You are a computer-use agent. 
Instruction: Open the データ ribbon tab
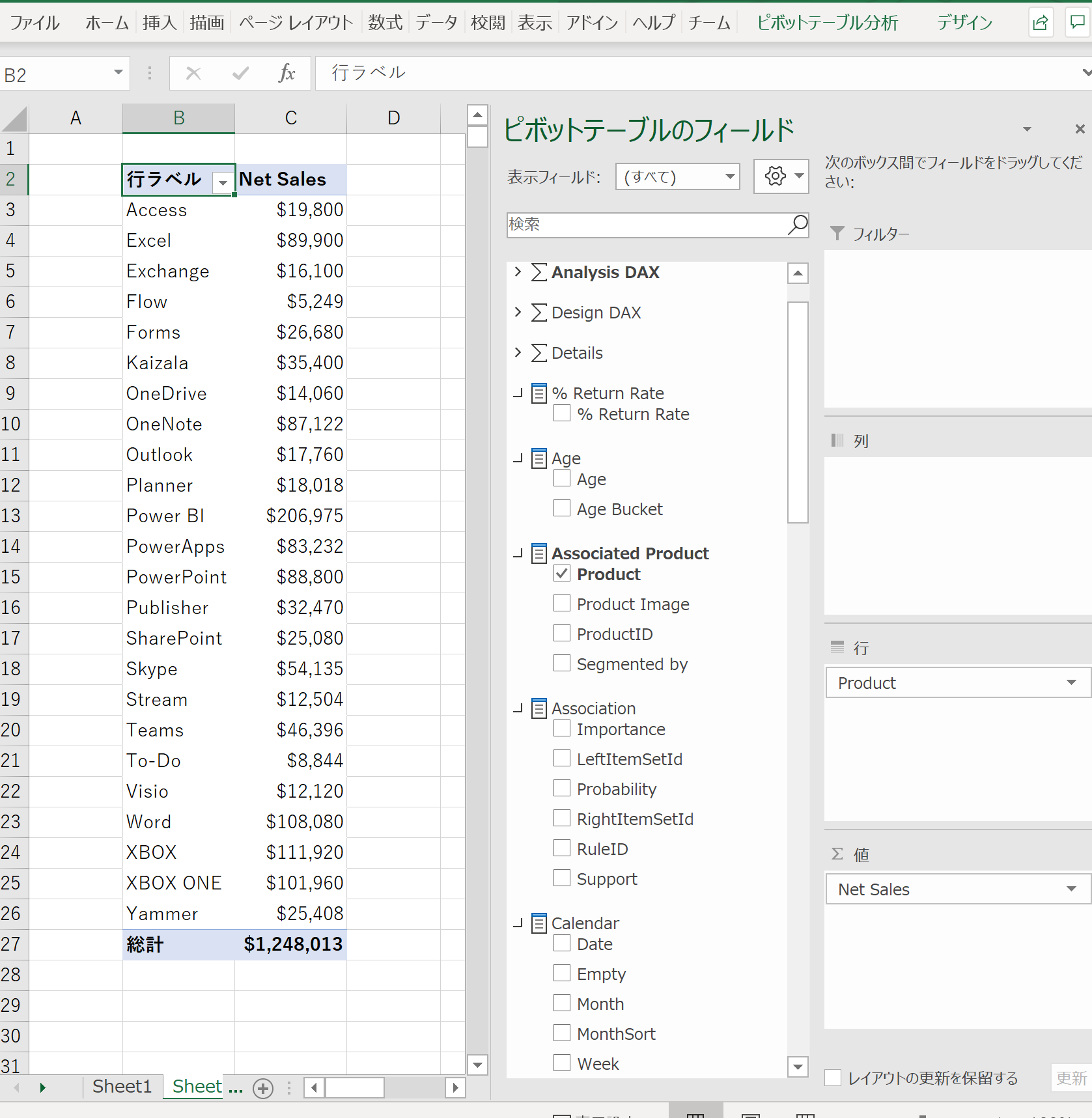point(436,23)
